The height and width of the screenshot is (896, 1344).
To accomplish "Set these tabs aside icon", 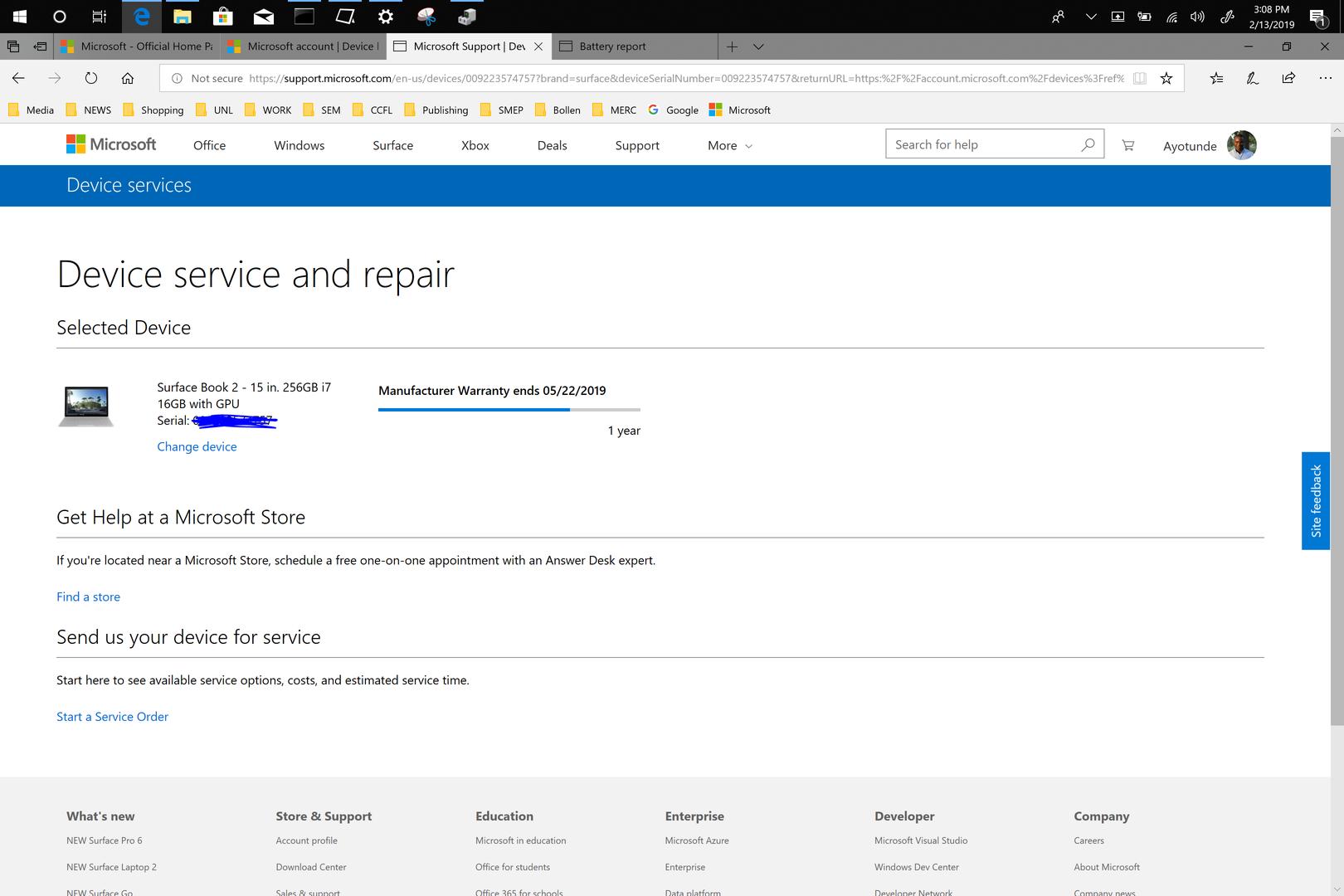I will click(40, 46).
